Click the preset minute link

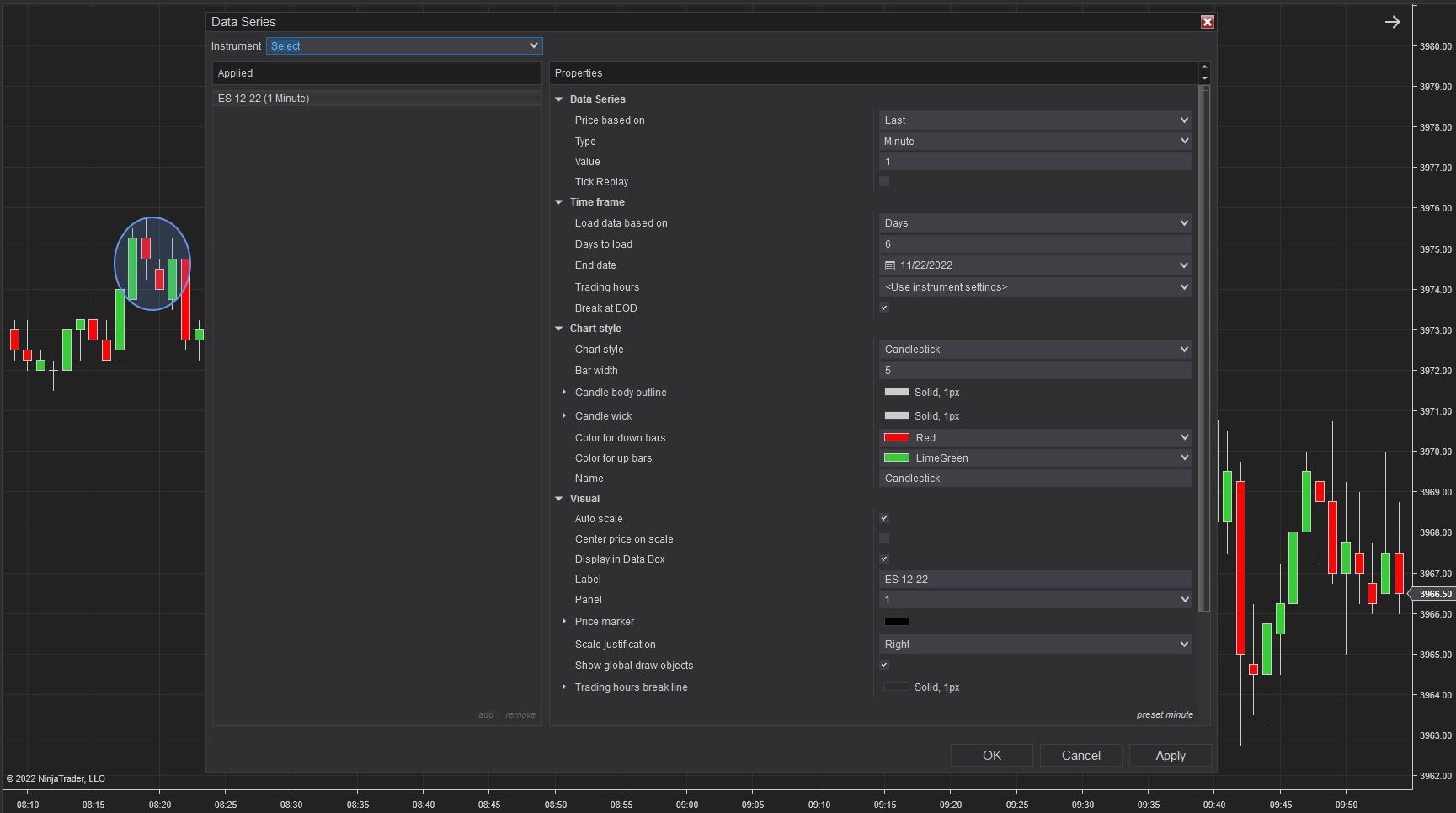1164,714
